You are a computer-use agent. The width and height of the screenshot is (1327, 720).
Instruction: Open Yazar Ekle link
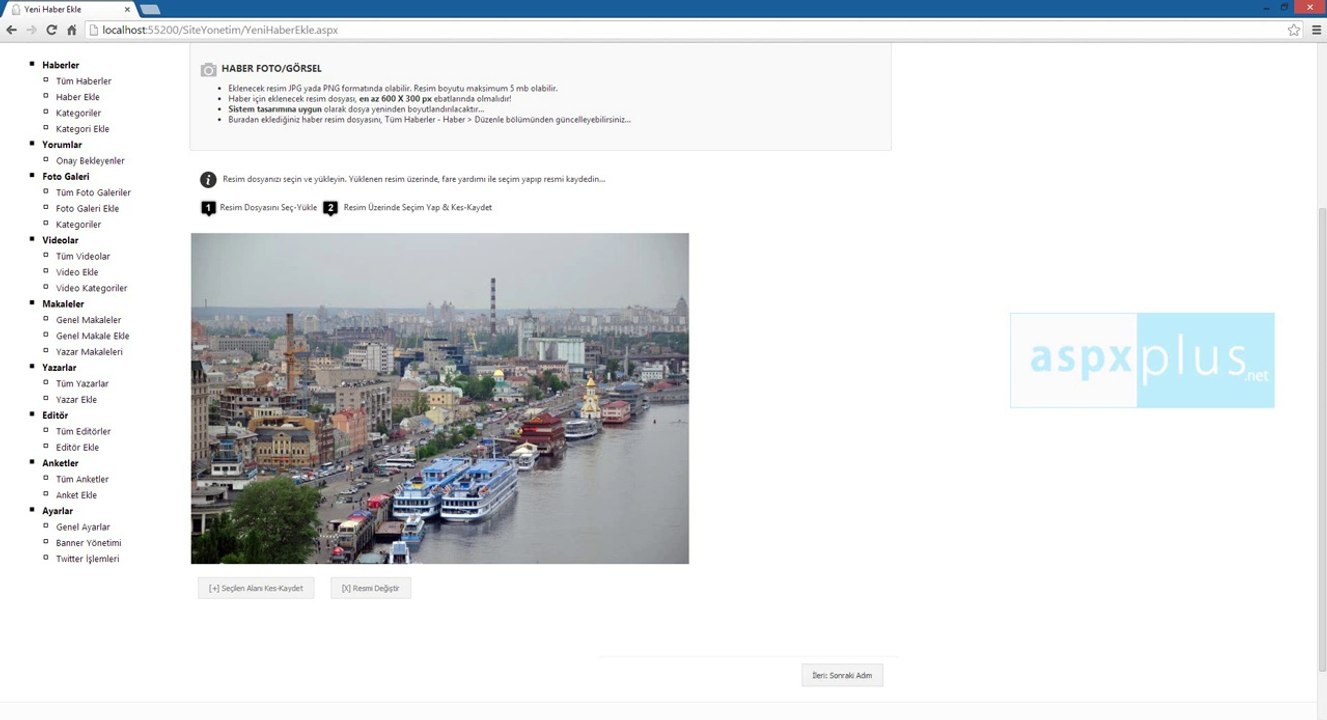point(76,400)
